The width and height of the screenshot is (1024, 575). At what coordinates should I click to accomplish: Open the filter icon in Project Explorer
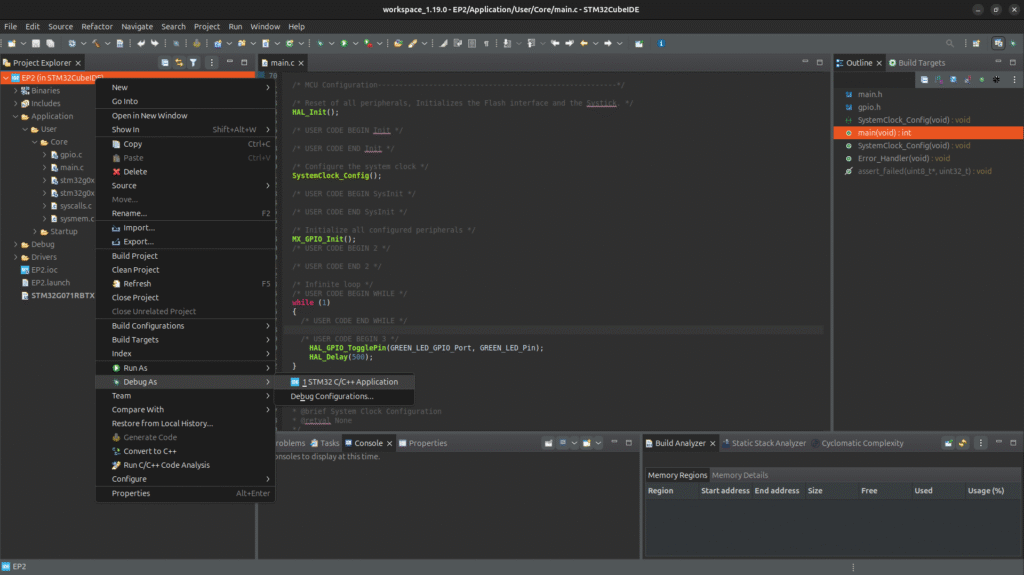[194, 62]
